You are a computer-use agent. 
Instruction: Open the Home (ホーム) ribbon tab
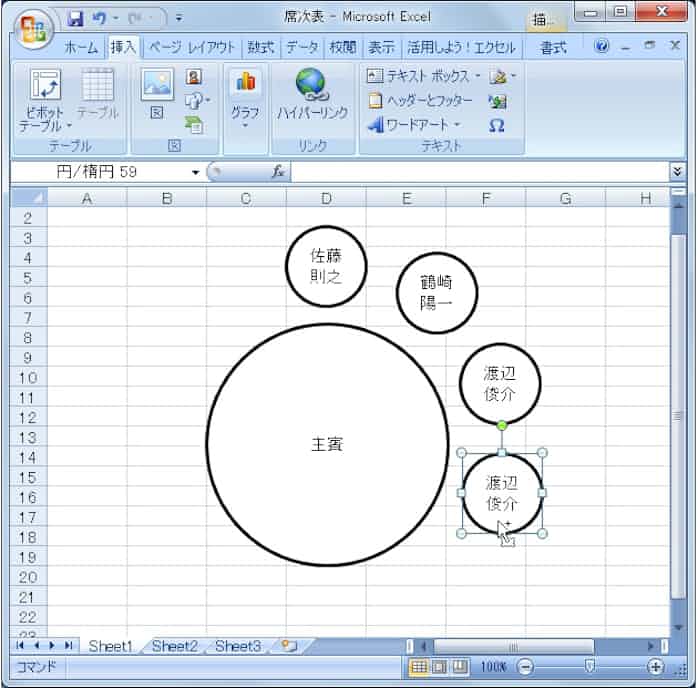(x=81, y=47)
